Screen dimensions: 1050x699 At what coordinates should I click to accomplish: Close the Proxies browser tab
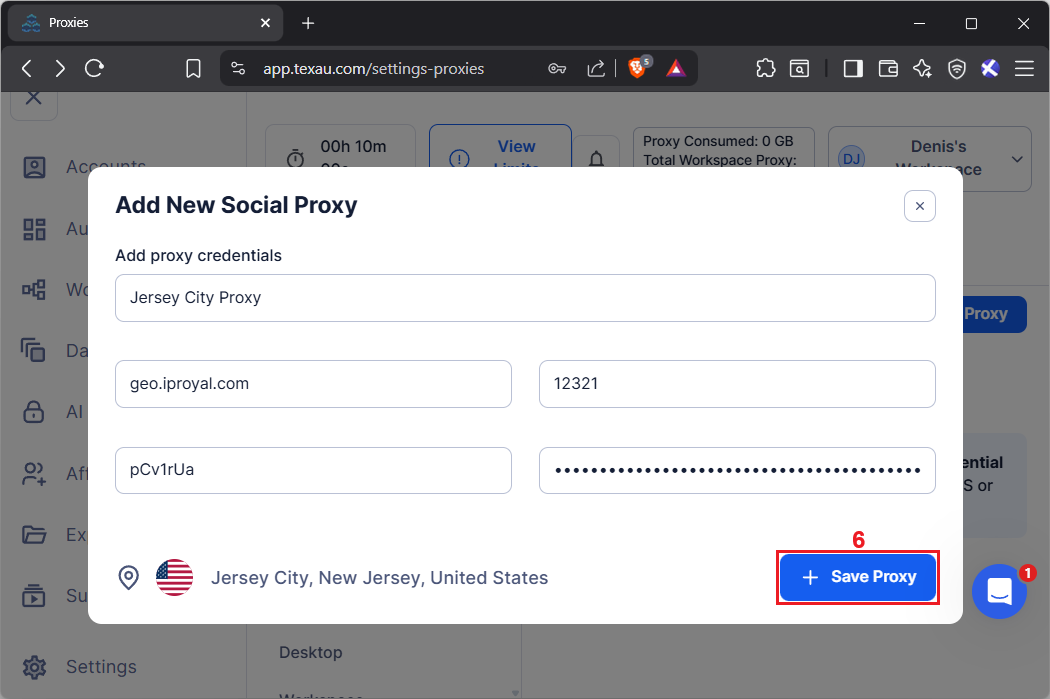[x=265, y=23]
